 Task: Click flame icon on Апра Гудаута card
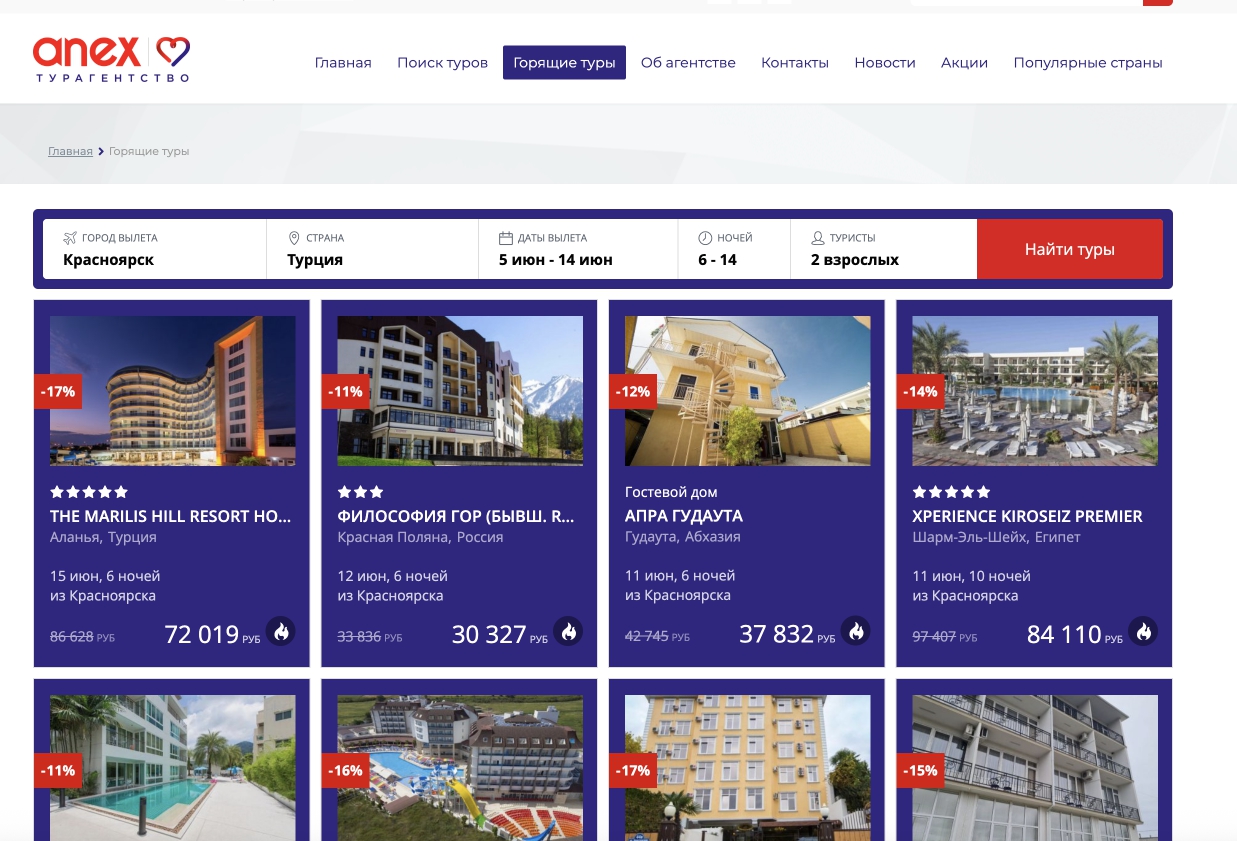856,631
